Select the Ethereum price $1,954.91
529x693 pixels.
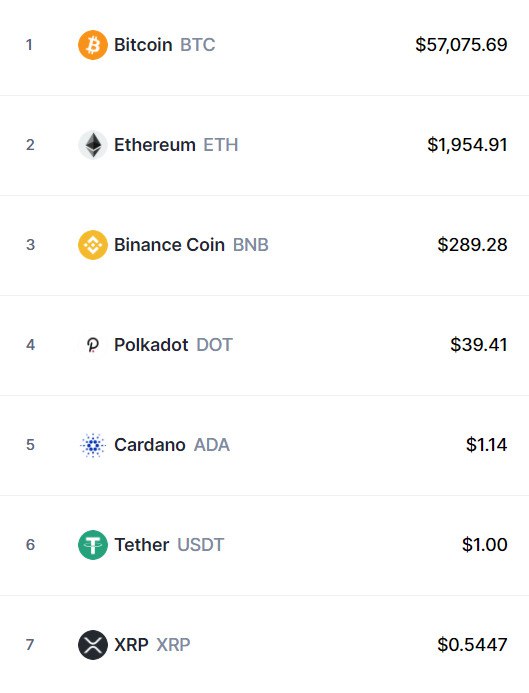[468, 145]
